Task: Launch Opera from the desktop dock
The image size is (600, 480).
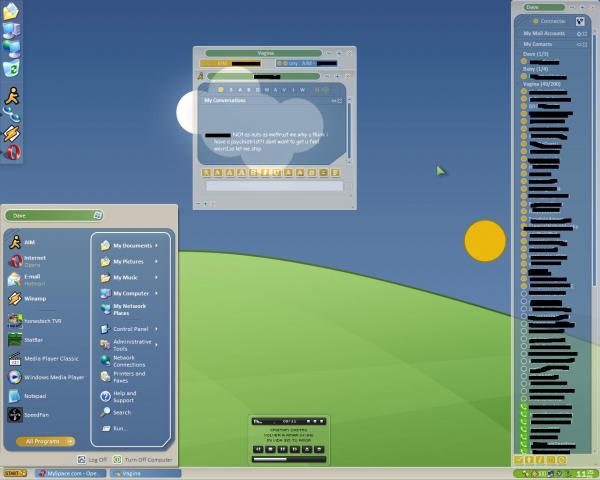Action: (x=13, y=152)
